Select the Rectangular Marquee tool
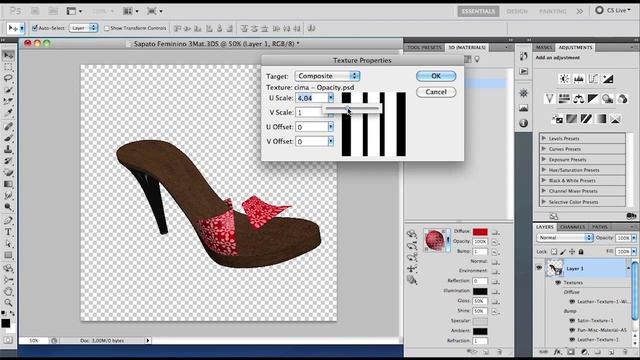Viewport: 640px width, 360px height. click(x=8, y=67)
